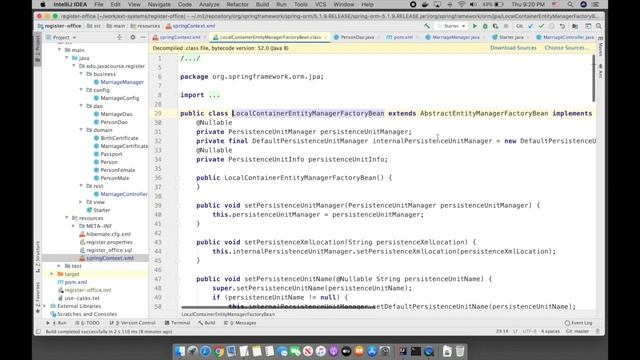This screenshot has height=360, width=640.
Task: Open the Structure side tool window
Action: point(38,256)
